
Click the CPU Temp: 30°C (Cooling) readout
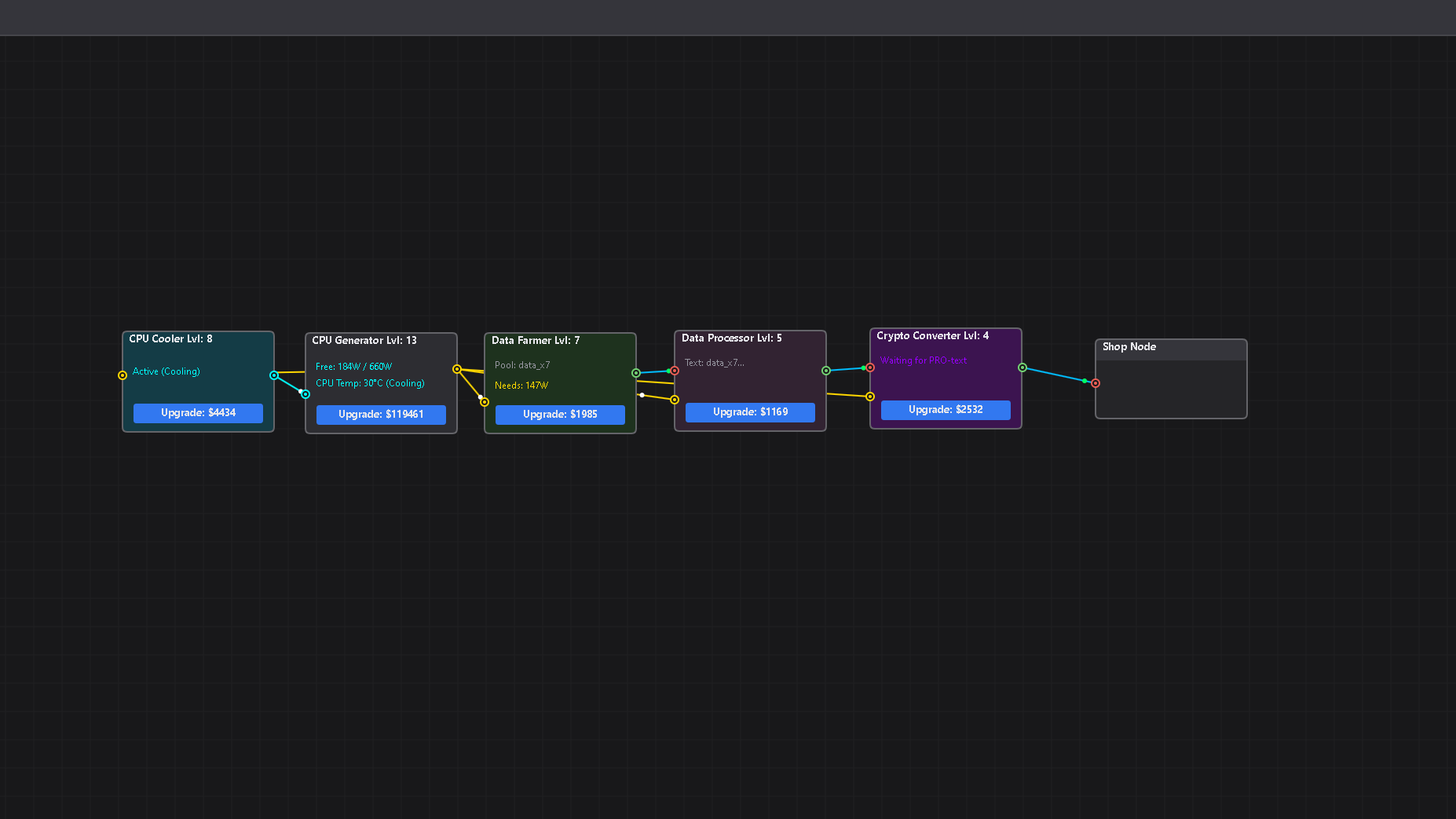pyautogui.click(x=370, y=383)
